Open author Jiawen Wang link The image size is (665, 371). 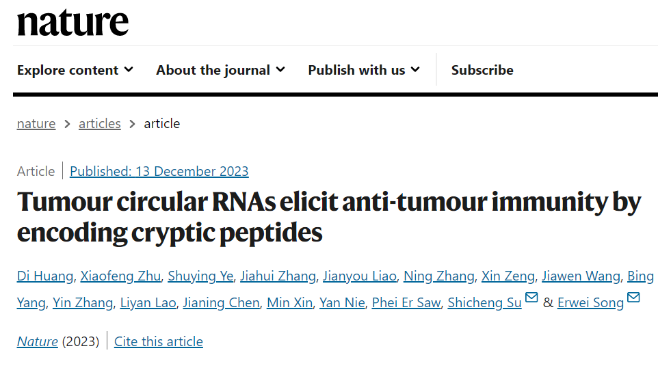click(581, 276)
